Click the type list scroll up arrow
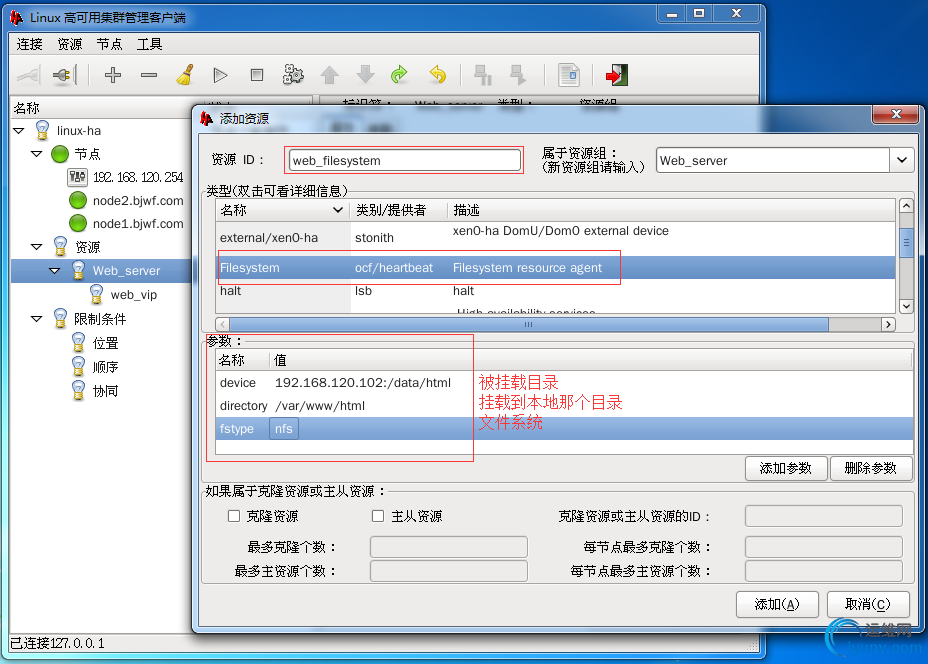 pyautogui.click(x=906, y=206)
